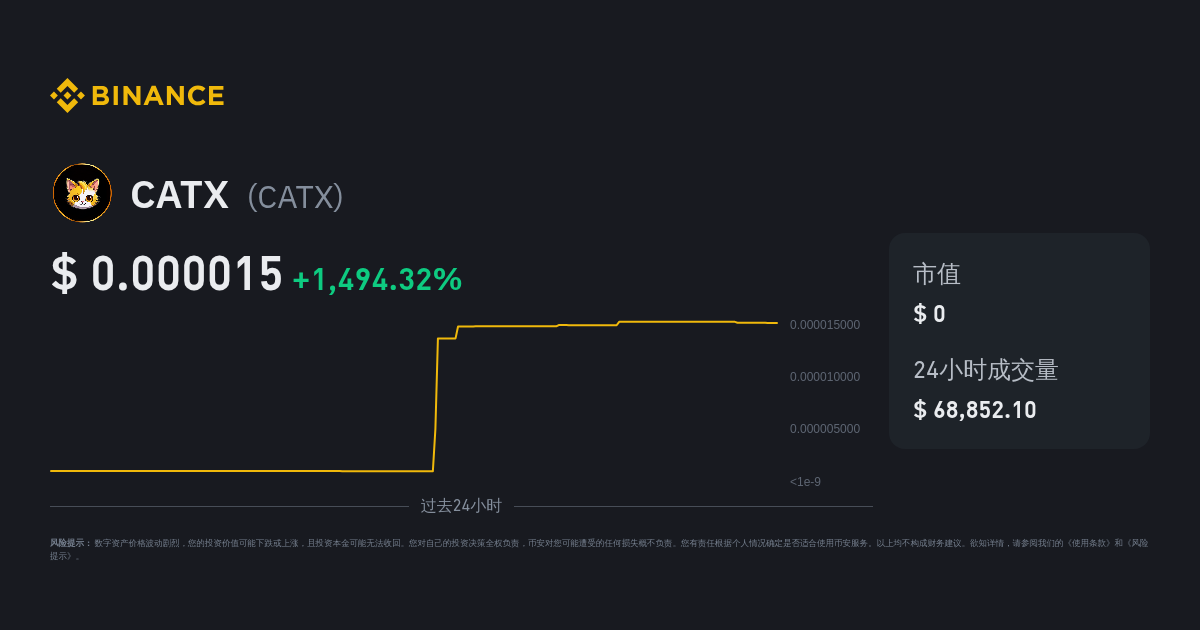1200x630 pixels.
Task: Select the CATX coin name heading
Action: (x=180, y=195)
